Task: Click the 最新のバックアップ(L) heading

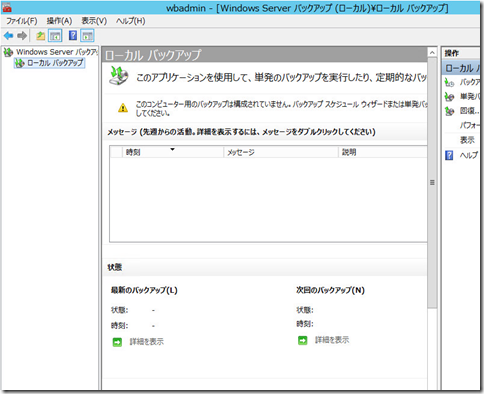Action: coord(144,290)
